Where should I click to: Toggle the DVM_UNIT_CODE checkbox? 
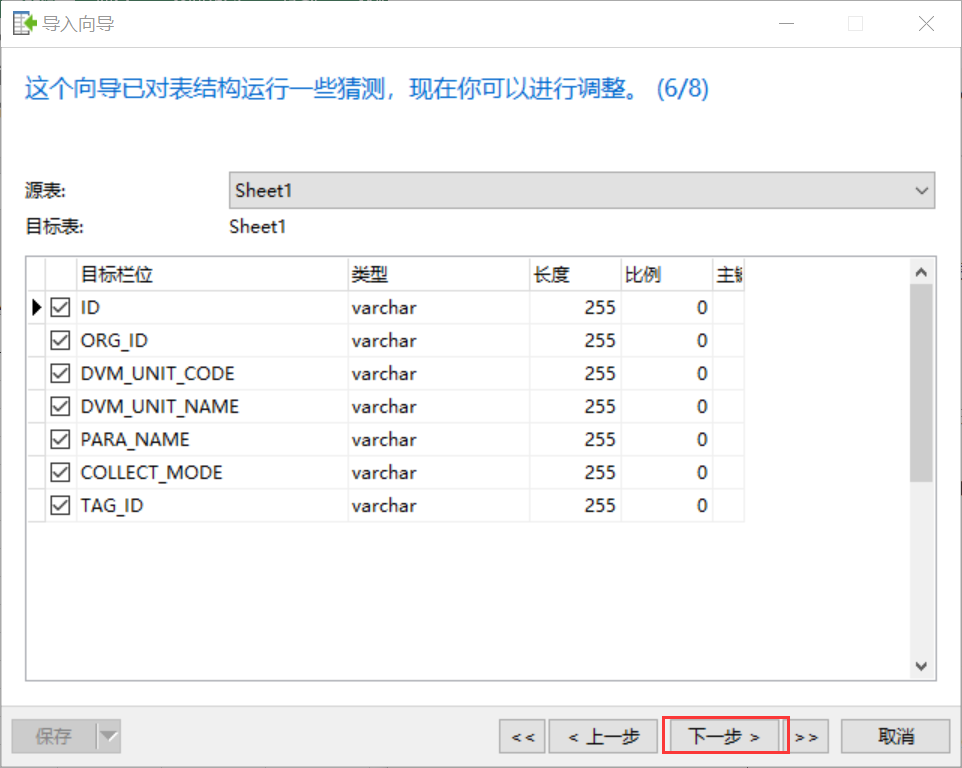pos(60,373)
